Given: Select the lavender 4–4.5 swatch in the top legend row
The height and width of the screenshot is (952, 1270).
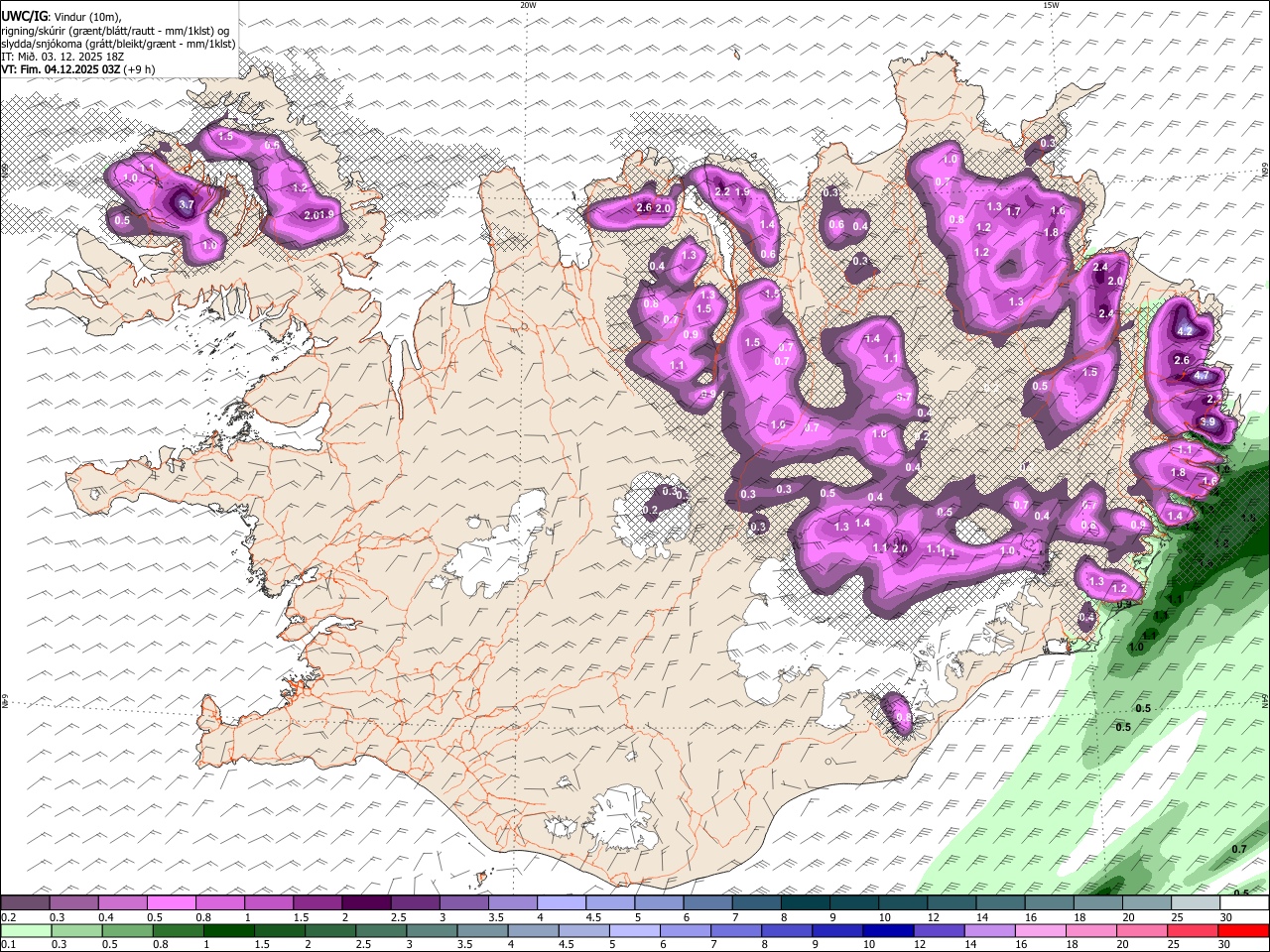Looking at the screenshot, I should [x=562, y=903].
